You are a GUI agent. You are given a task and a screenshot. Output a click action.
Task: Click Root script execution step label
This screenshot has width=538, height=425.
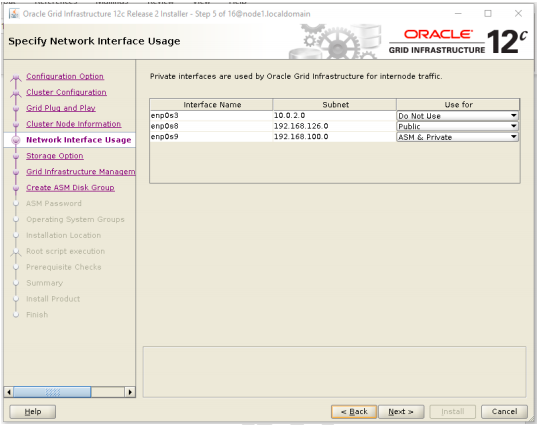tap(66, 251)
